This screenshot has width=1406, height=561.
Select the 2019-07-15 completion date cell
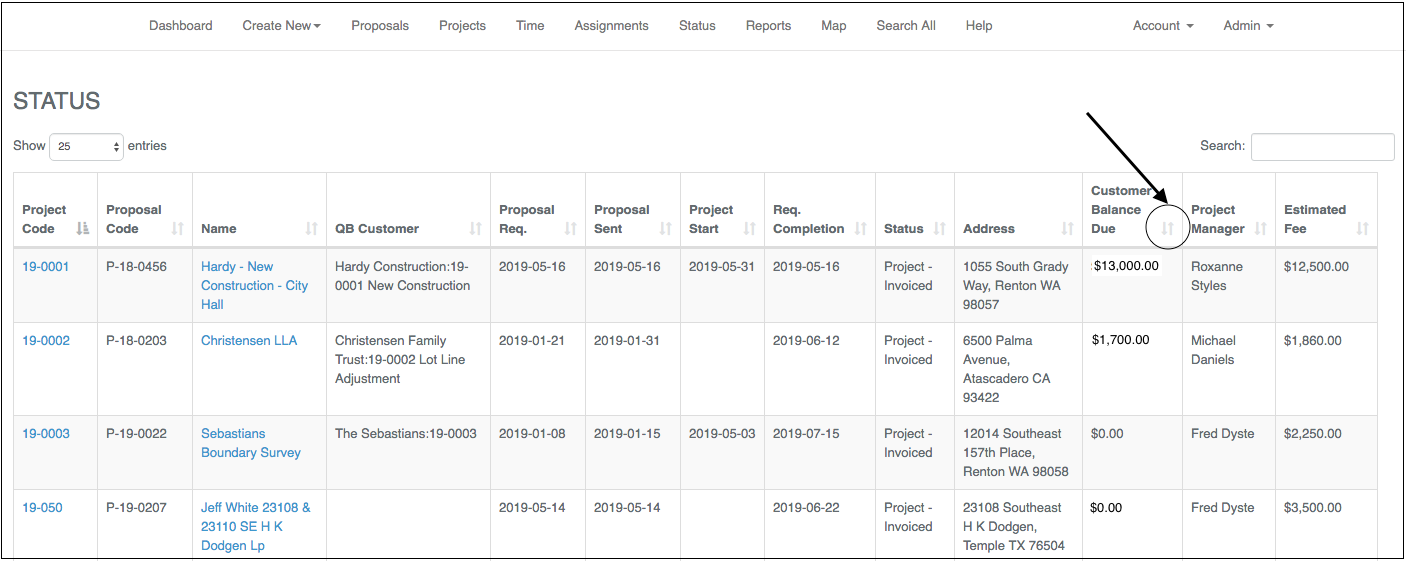click(x=820, y=453)
